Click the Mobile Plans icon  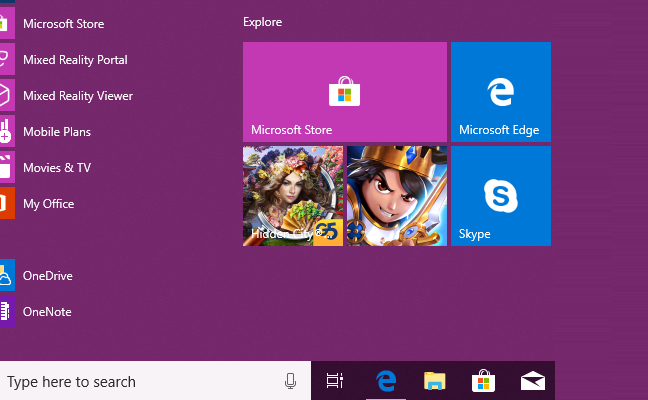(7, 131)
